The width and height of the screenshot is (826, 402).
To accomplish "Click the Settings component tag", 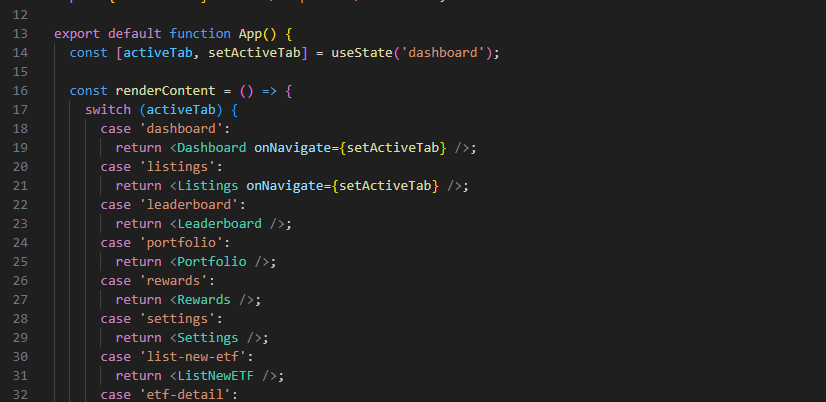I will point(208,337).
